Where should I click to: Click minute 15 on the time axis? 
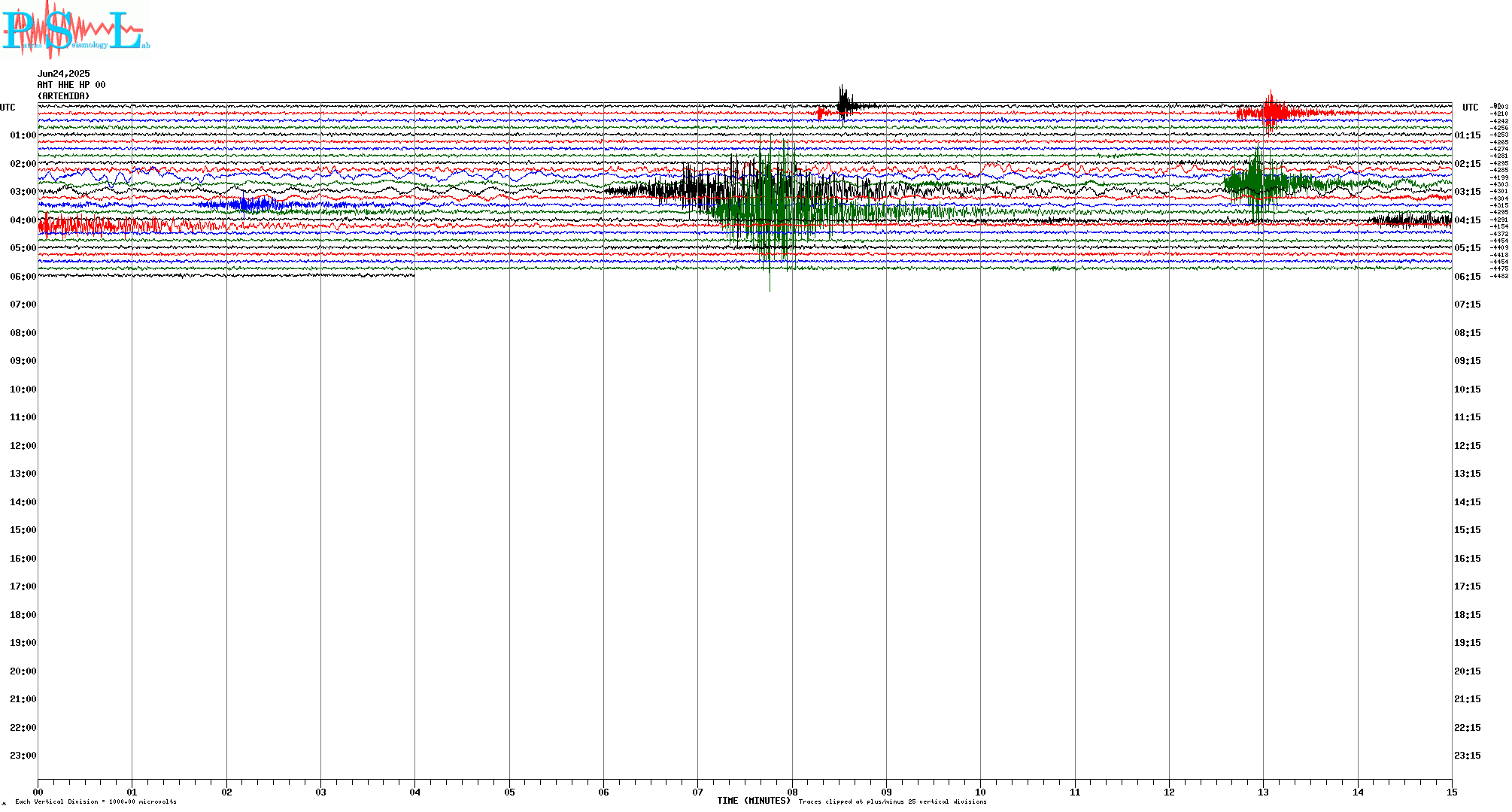(x=1452, y=792)
